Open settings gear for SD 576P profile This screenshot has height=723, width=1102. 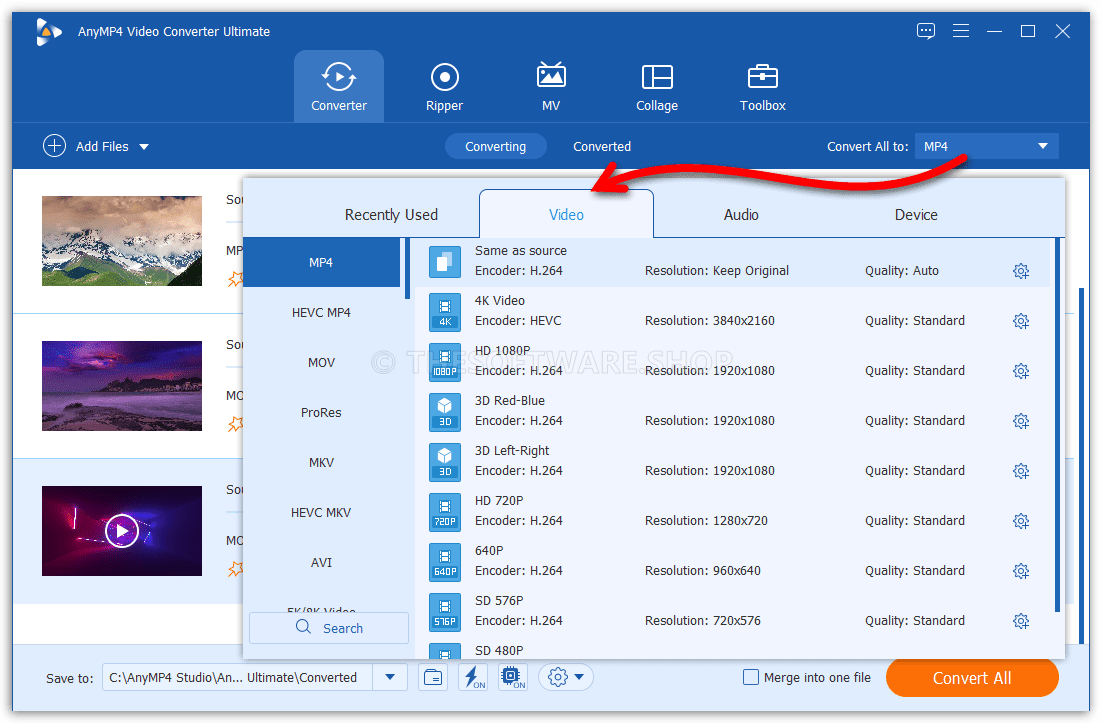point(1021,621)
